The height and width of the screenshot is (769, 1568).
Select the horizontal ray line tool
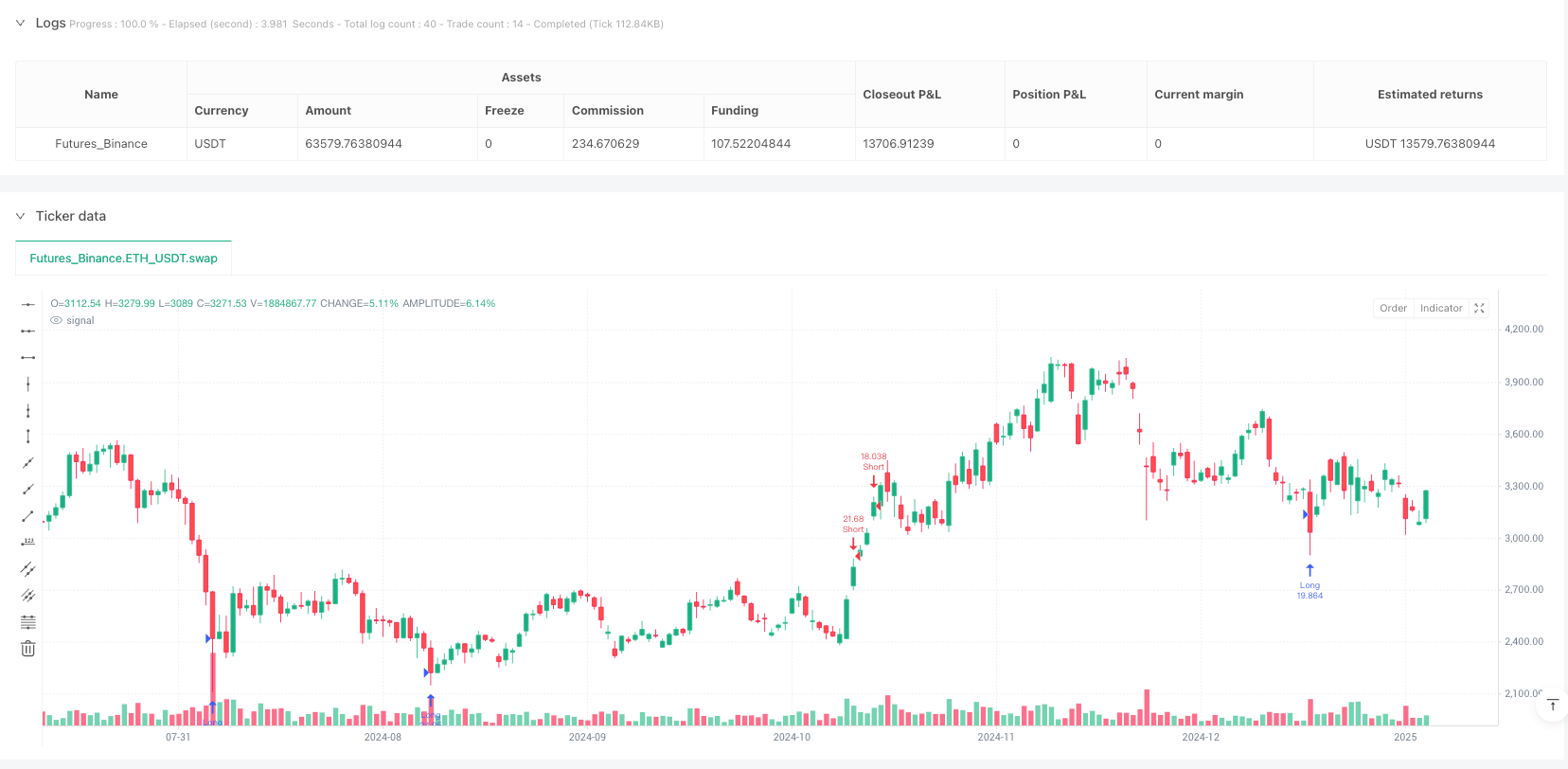28,331
